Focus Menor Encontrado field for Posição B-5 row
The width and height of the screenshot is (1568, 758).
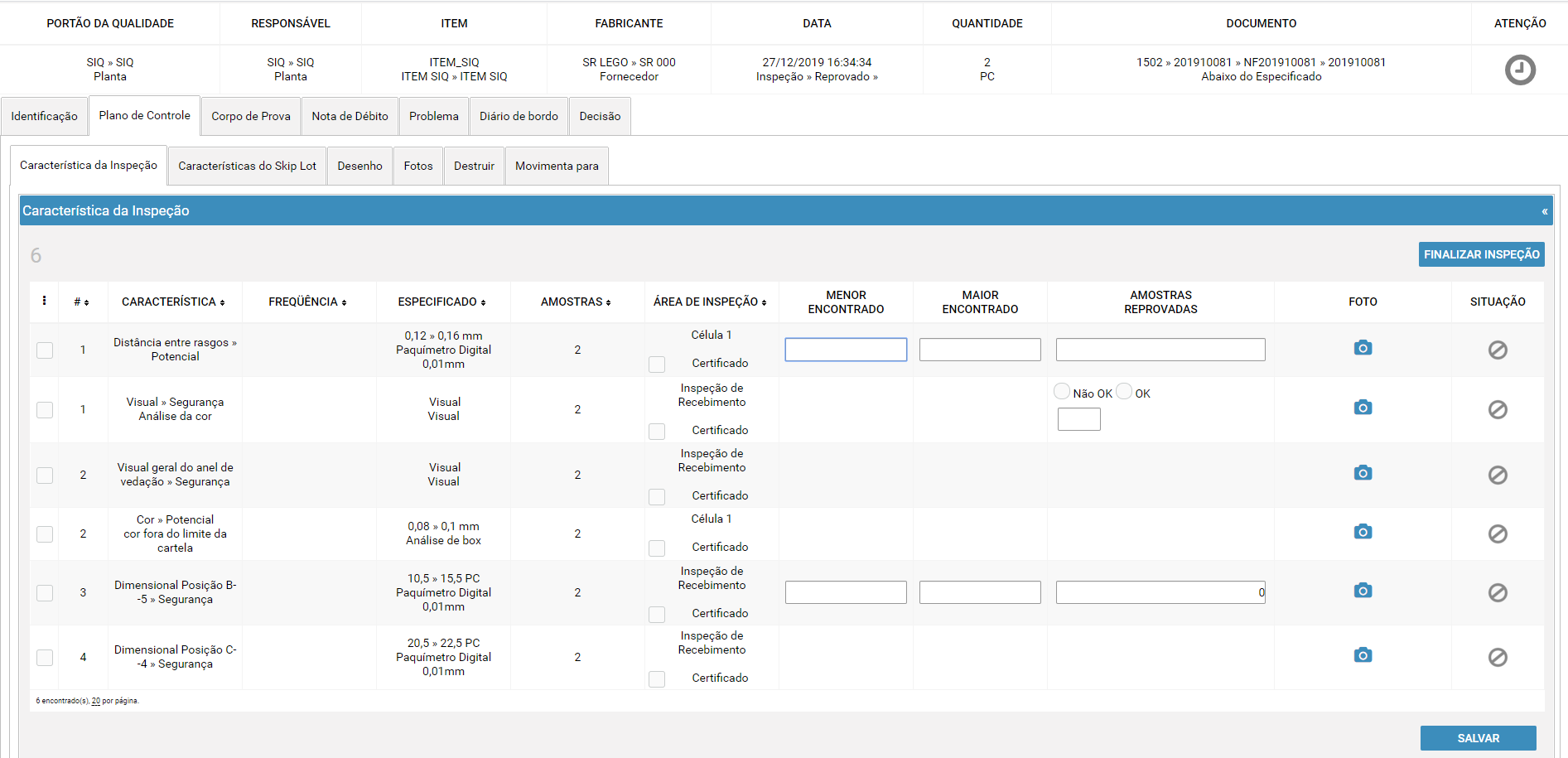846,592
